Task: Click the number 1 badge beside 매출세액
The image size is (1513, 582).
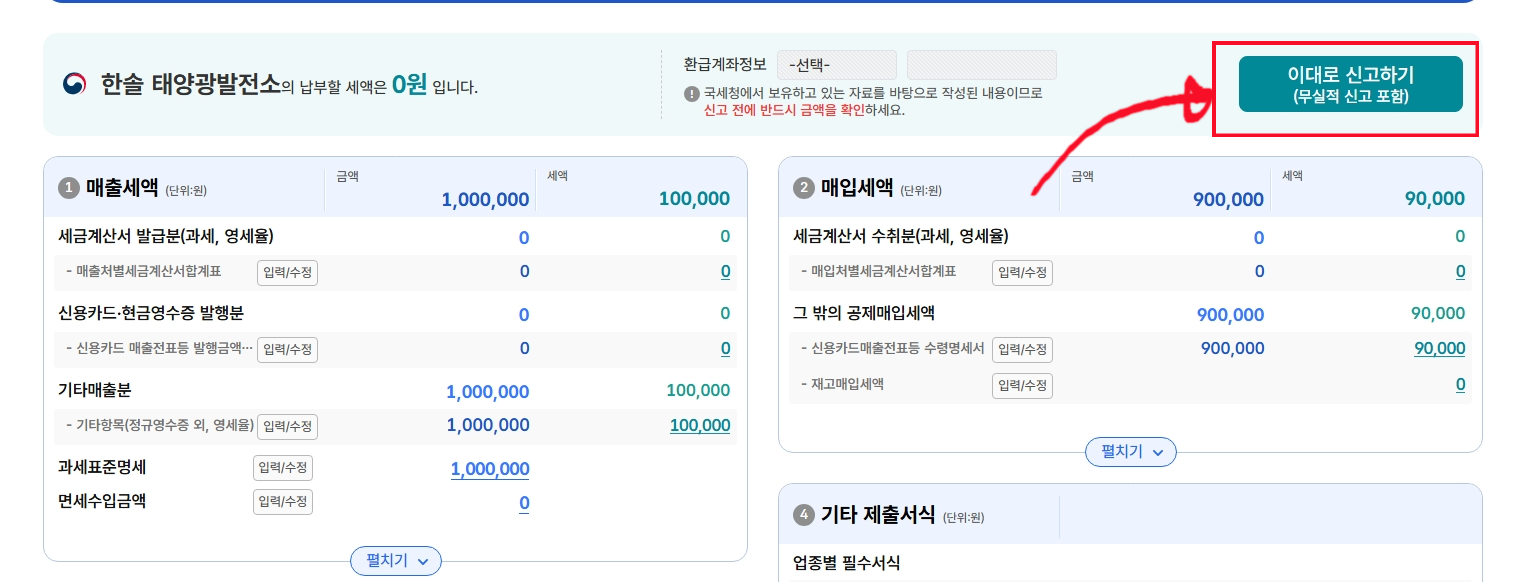Action: 69,187
